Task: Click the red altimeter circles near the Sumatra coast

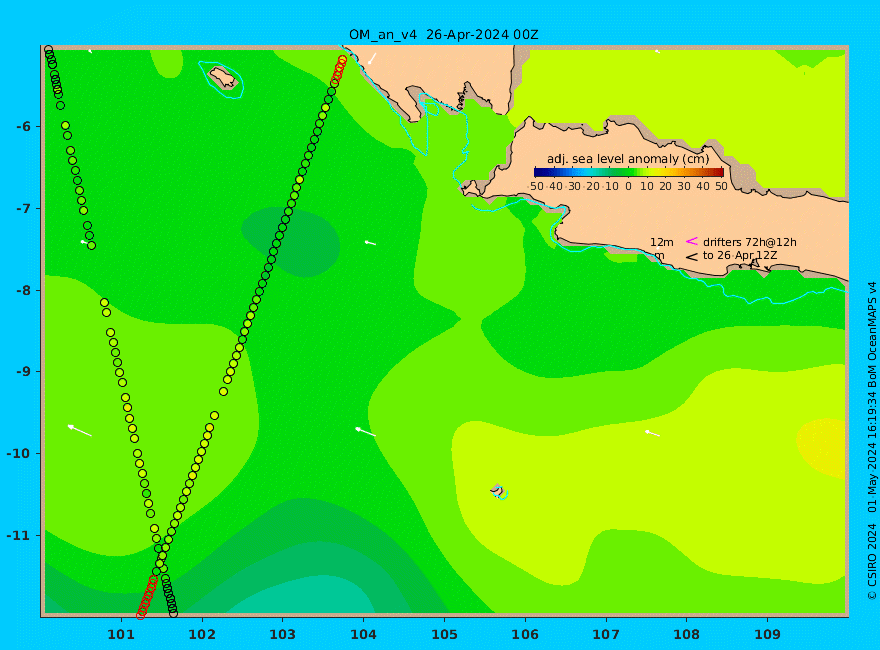Action: click(338, 71)
